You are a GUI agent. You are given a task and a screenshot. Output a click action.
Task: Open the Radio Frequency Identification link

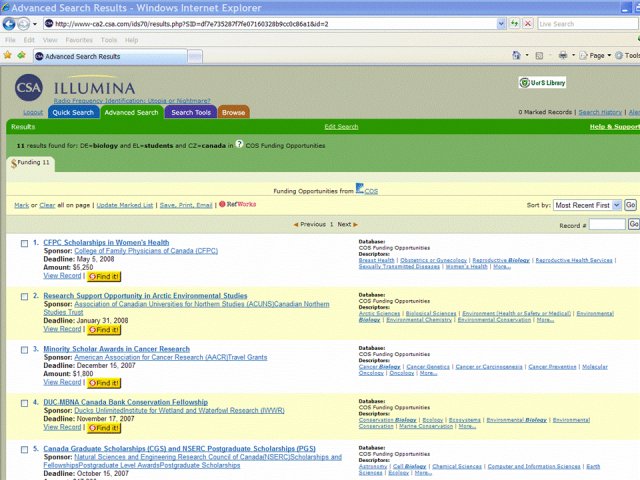(x=132, y=100)
